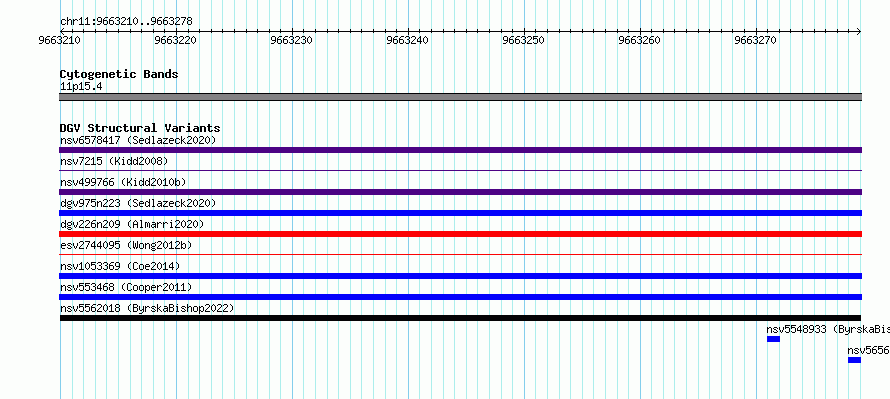Screen dimensions: 890x399
Task: Select the dgv226n209 red variant bar
Action: click(460, 234)
